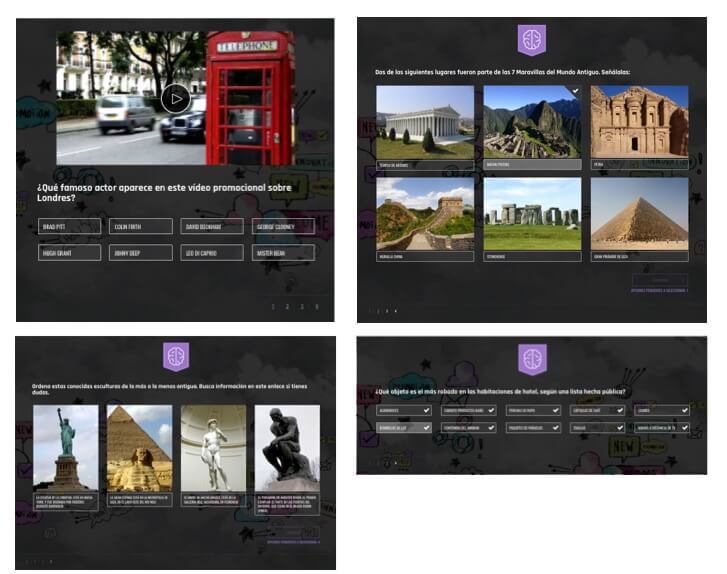Toggle the third checkbox in bottom row of hotel quiz
The image size is (727, 574).
pyautogui.click(x=555, y=428)
